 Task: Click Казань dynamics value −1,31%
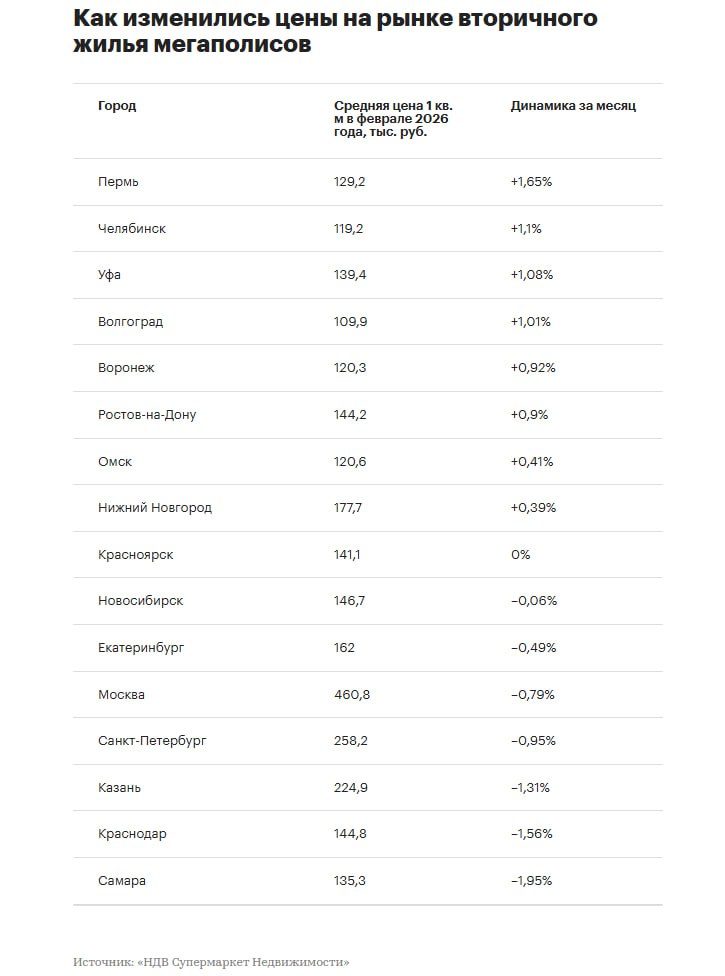click(x=531, y=788)
